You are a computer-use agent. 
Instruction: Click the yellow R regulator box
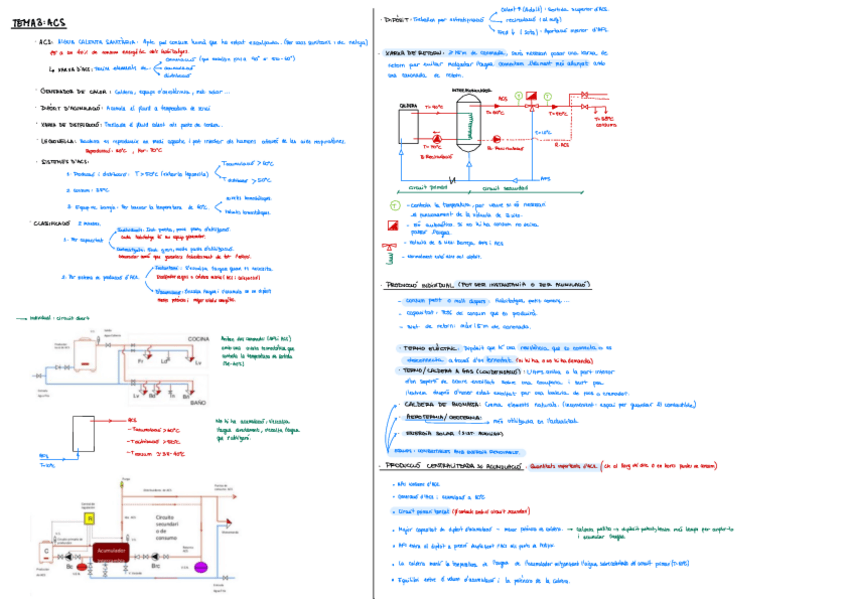click(89, 518)
